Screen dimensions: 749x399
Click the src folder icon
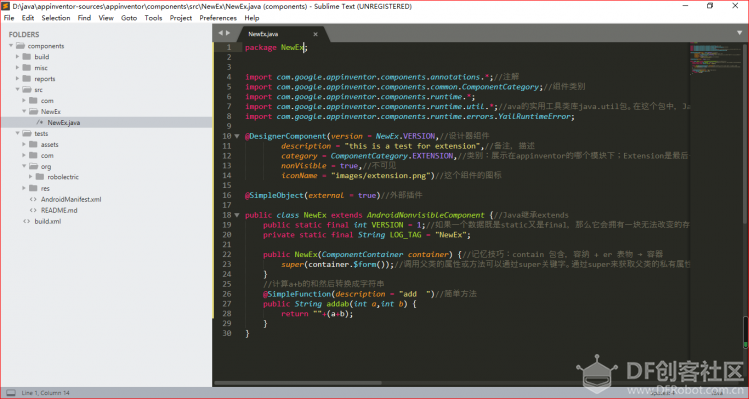[27, 89]
